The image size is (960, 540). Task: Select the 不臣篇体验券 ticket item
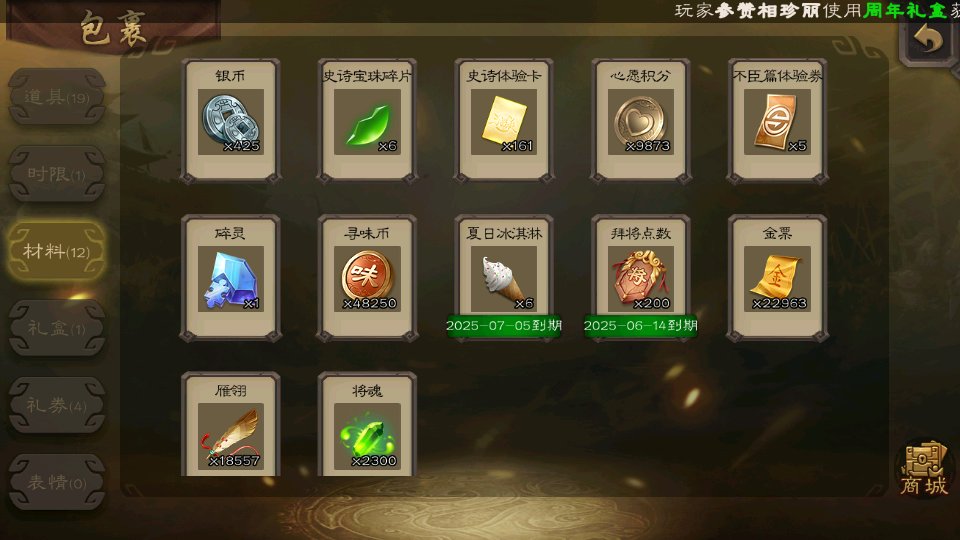pos(778,121)
